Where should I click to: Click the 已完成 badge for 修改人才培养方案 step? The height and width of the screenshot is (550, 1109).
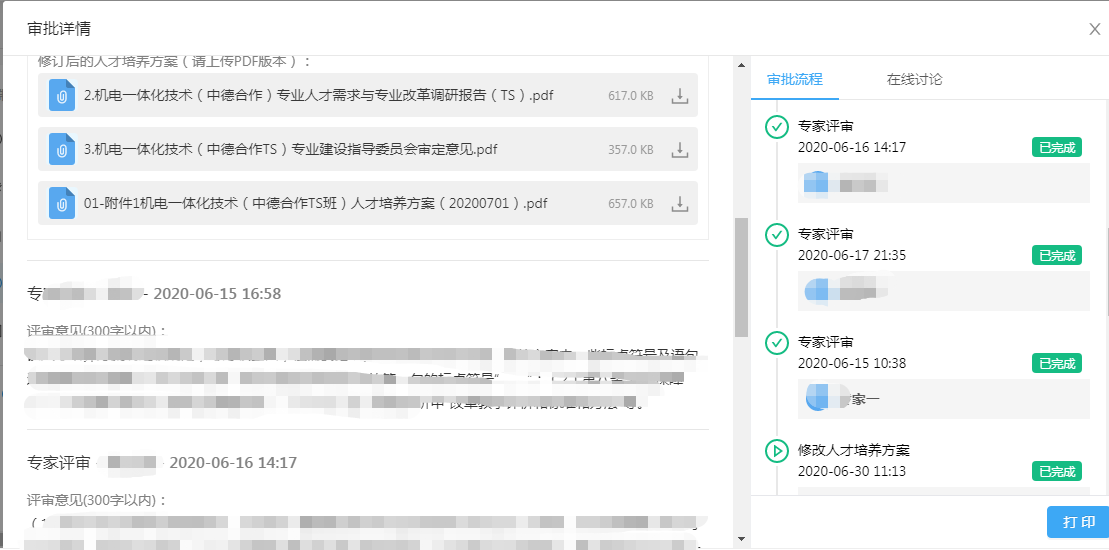coord(1057,472)
